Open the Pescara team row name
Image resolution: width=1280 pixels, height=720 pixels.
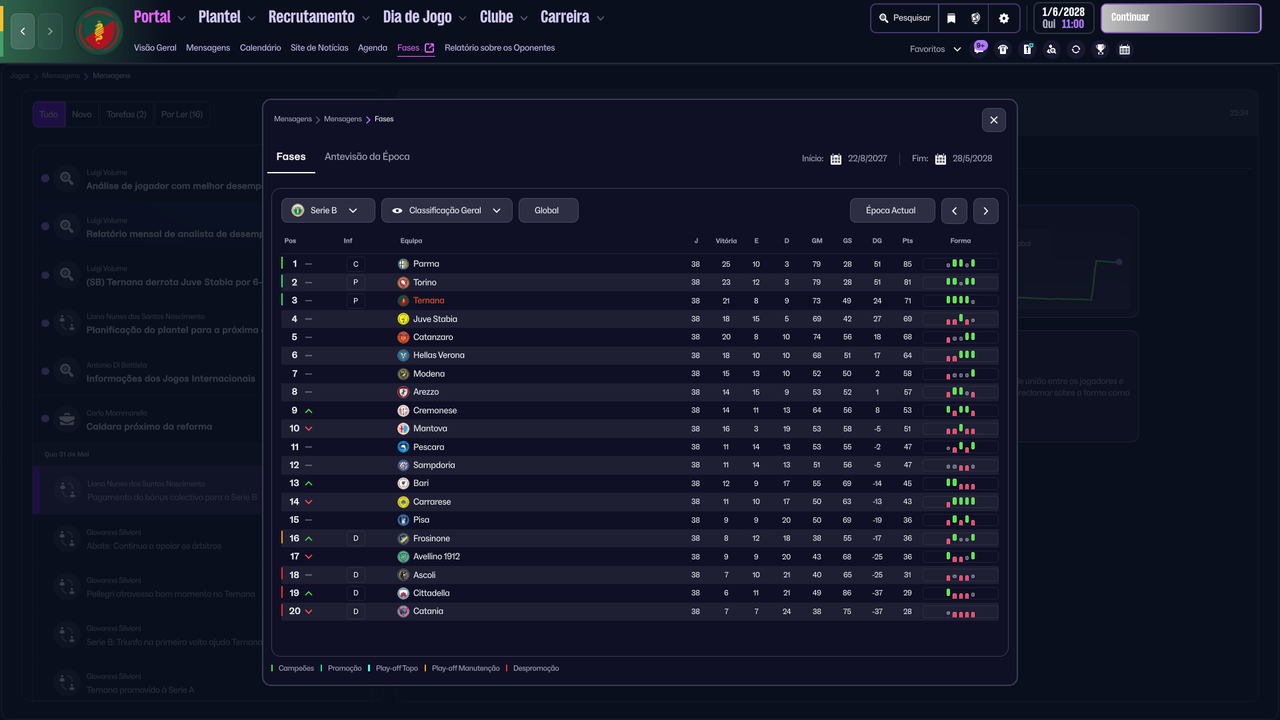(429, 447)
